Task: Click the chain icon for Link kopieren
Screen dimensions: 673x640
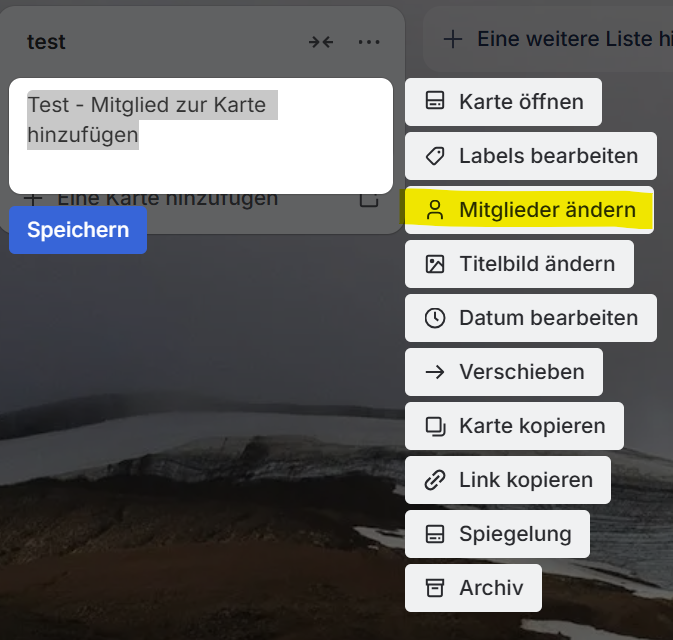Action: 434,480
